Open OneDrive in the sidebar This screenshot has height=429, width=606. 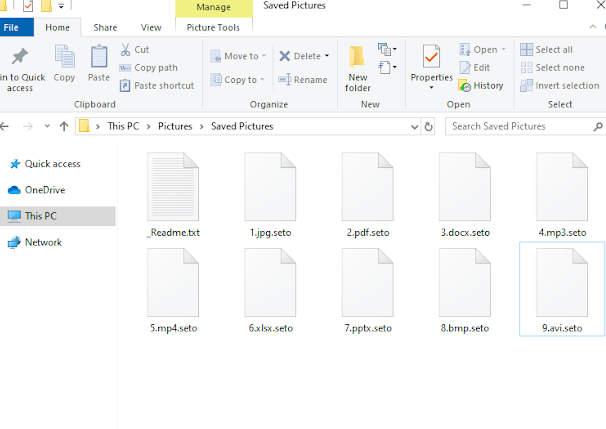point(44,190)
